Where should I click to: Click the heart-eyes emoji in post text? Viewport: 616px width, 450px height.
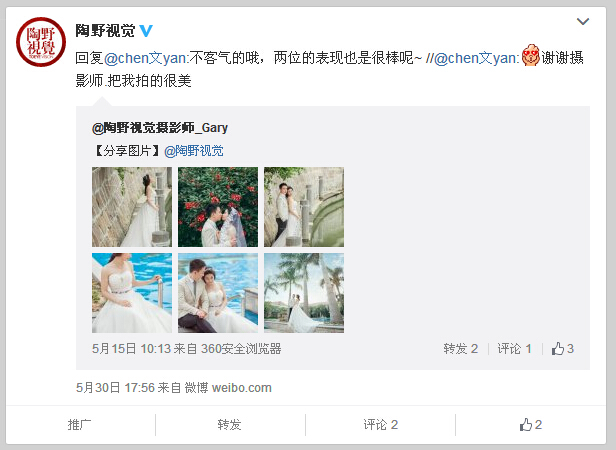tap(530, 55)
